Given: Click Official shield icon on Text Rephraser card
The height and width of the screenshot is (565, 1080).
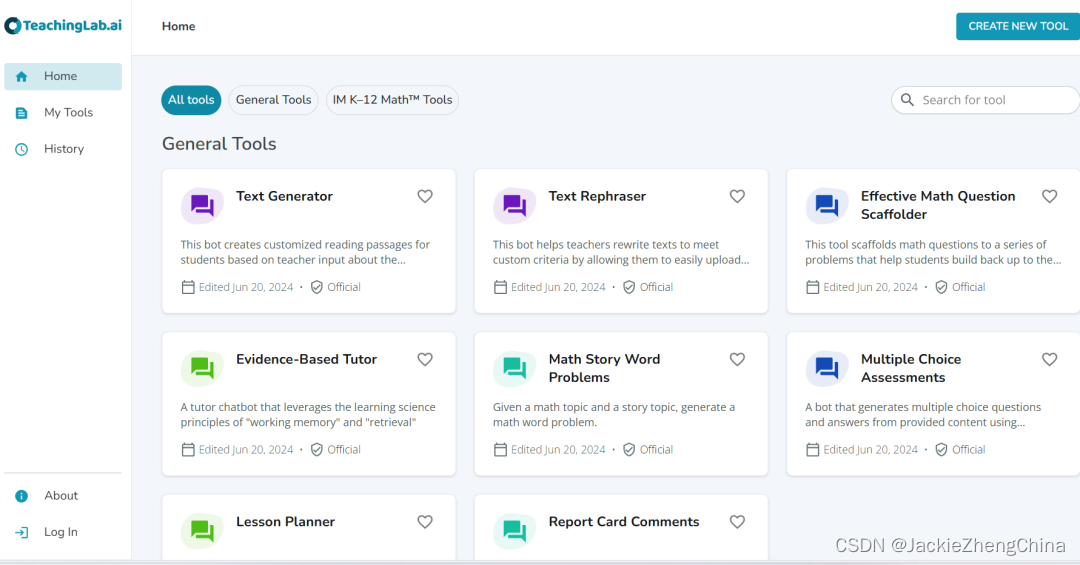Looking at the screenshot, I should pyautogui.click(x=629, y=287).
